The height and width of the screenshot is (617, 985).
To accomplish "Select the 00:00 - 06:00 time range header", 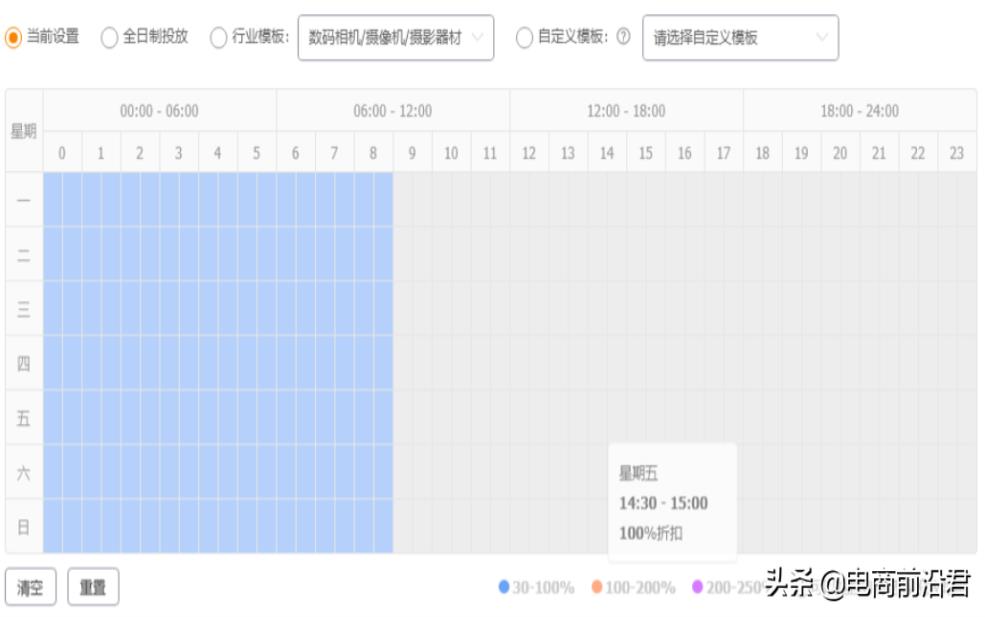I will [x=159, y=111].
